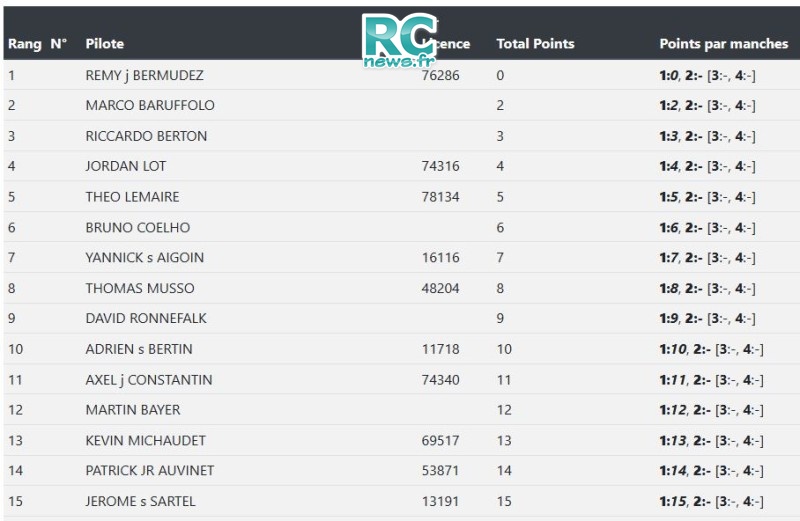Click YANNICK s AIGOIN's name

pyautogui.click(x=144, y=257)
